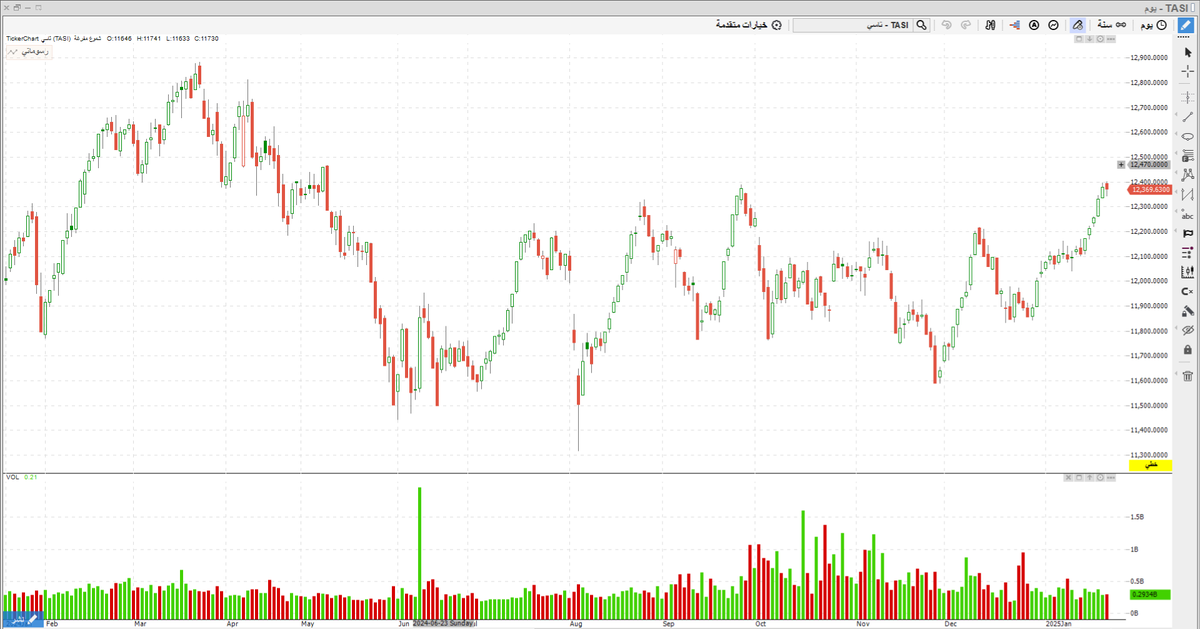Viewport: 1200px width, 629px height.
Task: Click the رسوماتي drawings label
Action: (28, 50)
